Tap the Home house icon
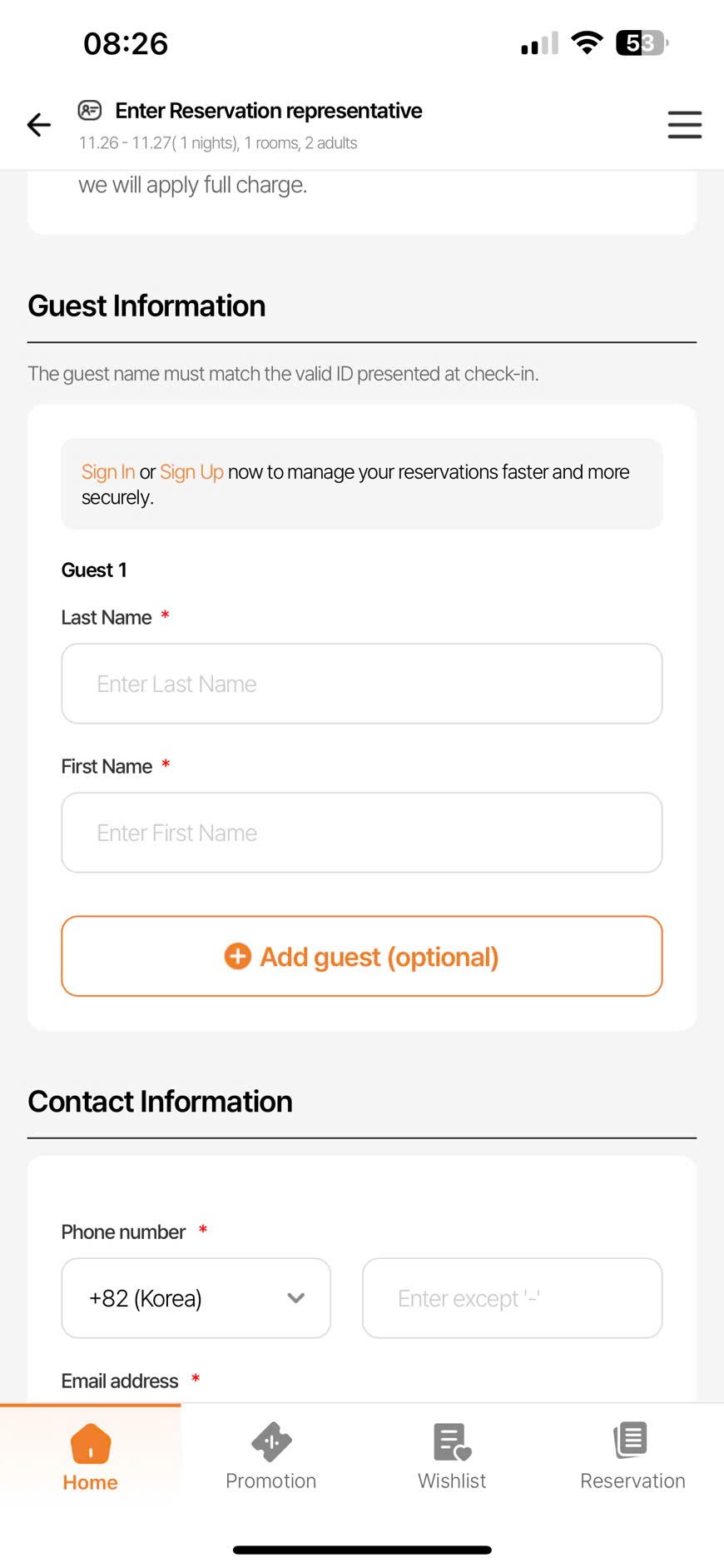This screenshot has width=724, height=1568. [x=91, y=1443]
